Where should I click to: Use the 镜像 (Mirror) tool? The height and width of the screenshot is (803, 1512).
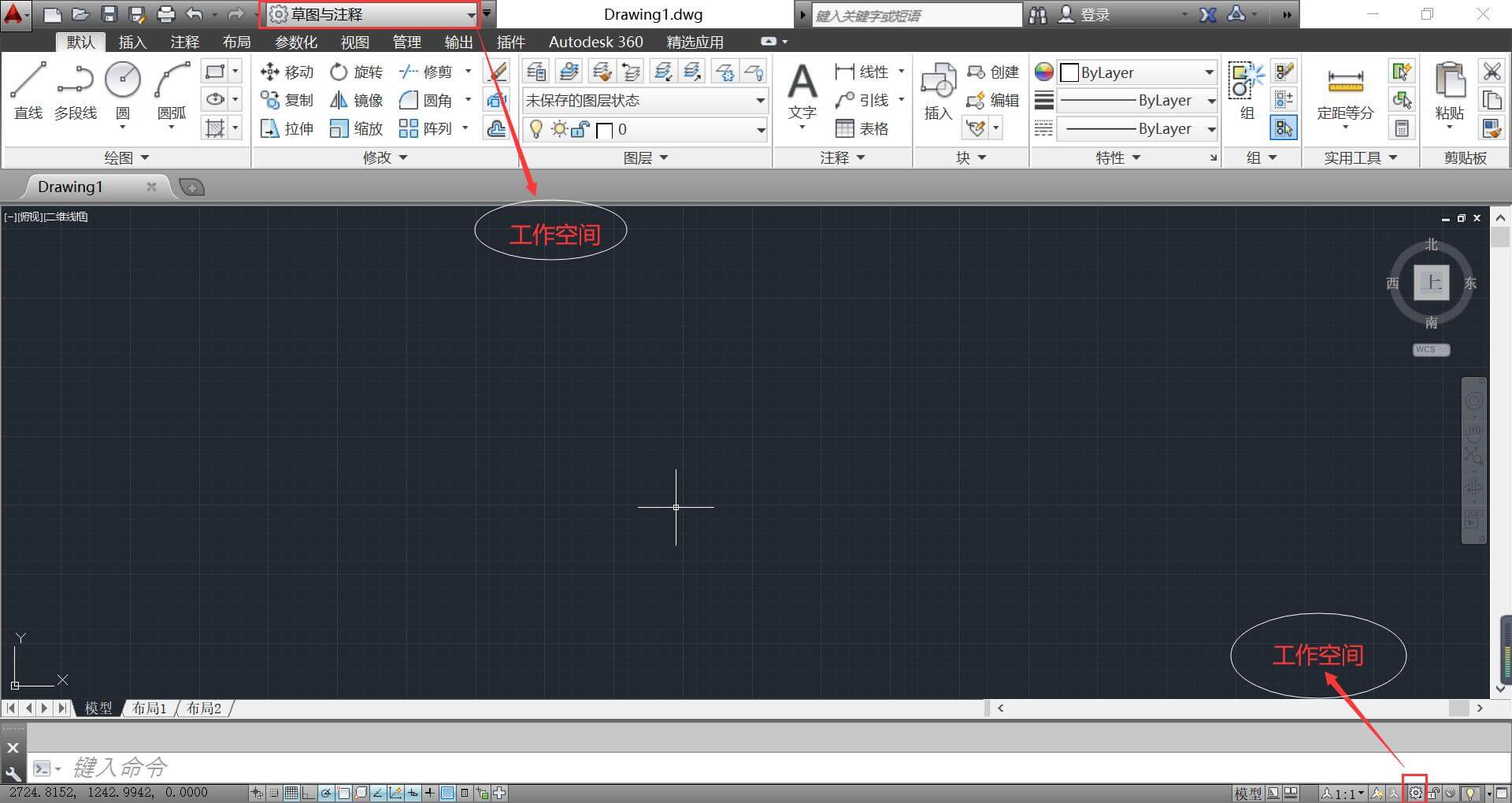coord(357,100)
